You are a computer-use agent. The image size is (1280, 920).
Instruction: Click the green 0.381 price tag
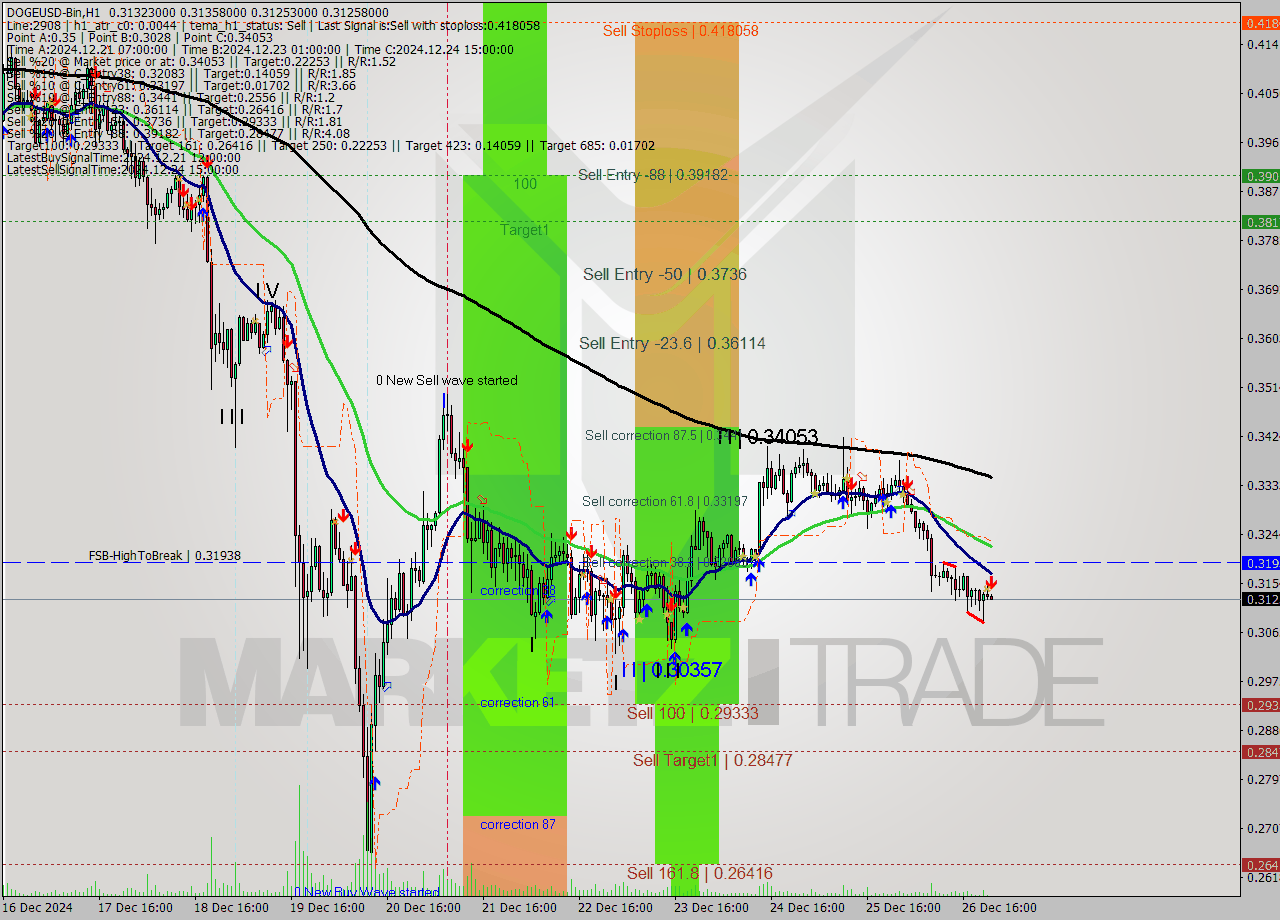pyautogui.click(x=1260, y=222)
